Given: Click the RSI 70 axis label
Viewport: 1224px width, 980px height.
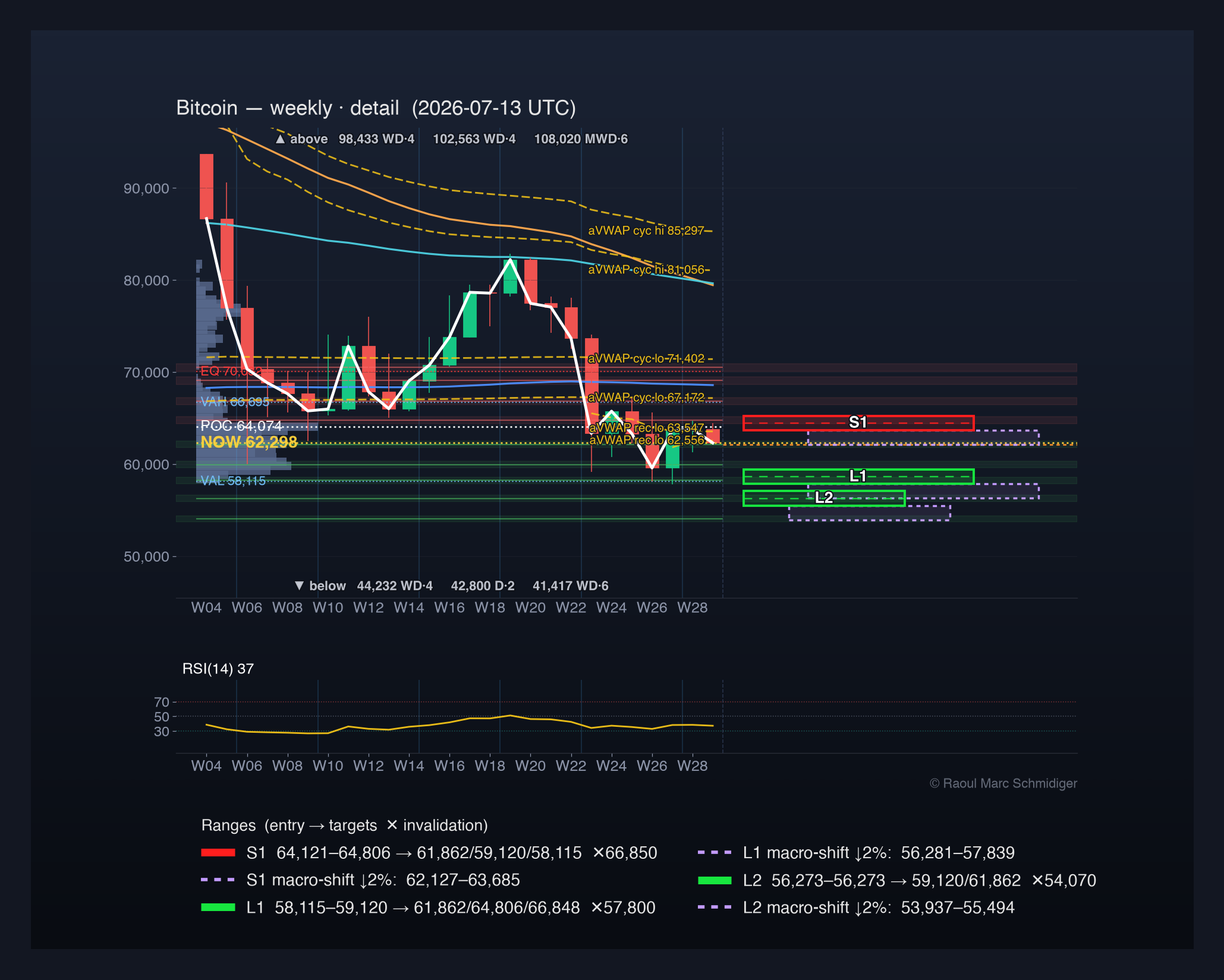Looking at the screenshot, I should (162, 702).
